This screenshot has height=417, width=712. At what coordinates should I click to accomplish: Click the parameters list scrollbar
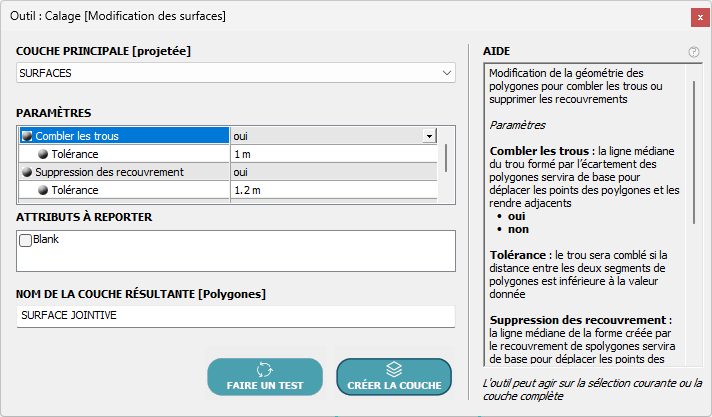446,158
